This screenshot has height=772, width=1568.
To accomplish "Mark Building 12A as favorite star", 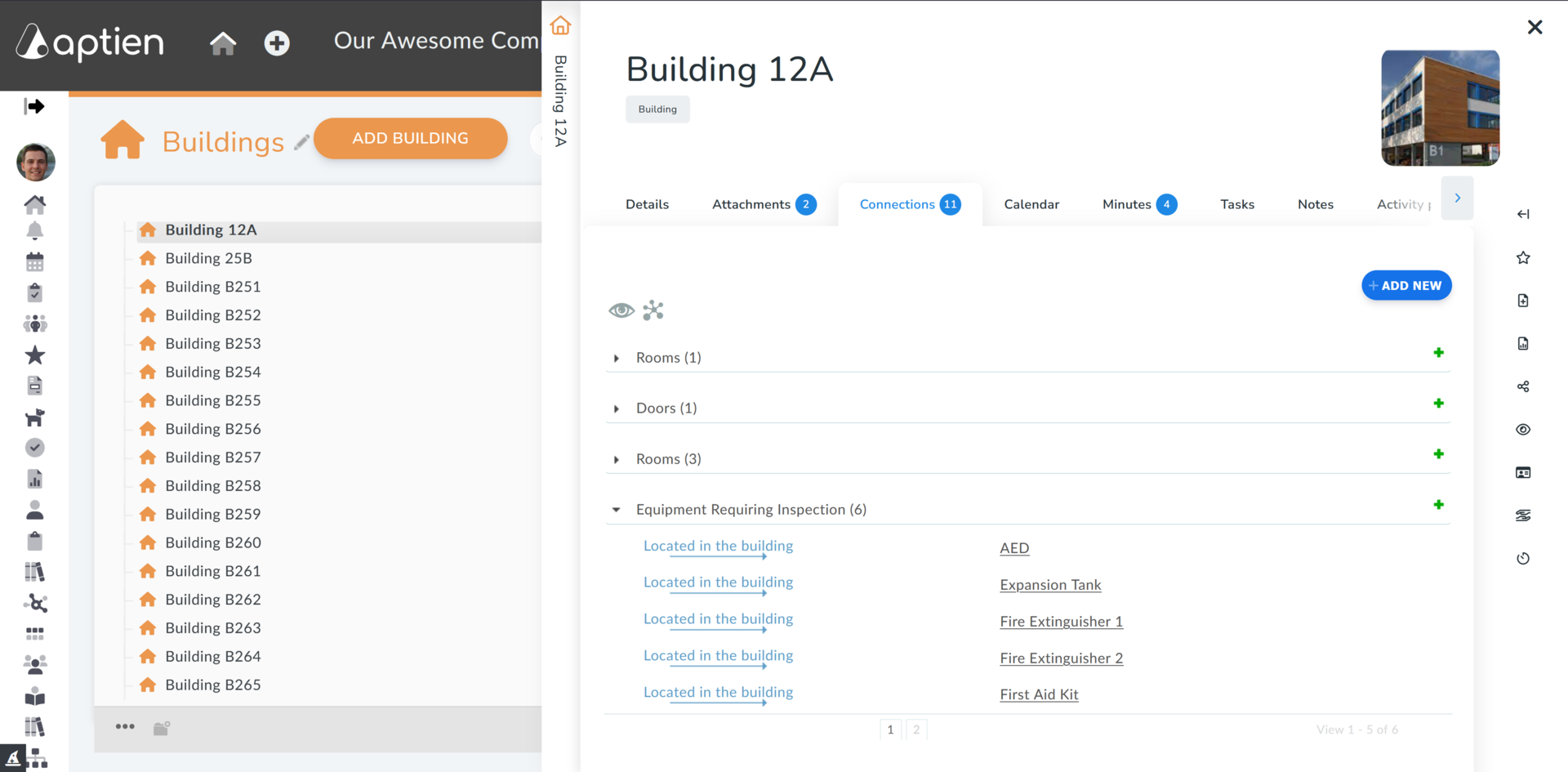I will click(x=1523, y=258).
